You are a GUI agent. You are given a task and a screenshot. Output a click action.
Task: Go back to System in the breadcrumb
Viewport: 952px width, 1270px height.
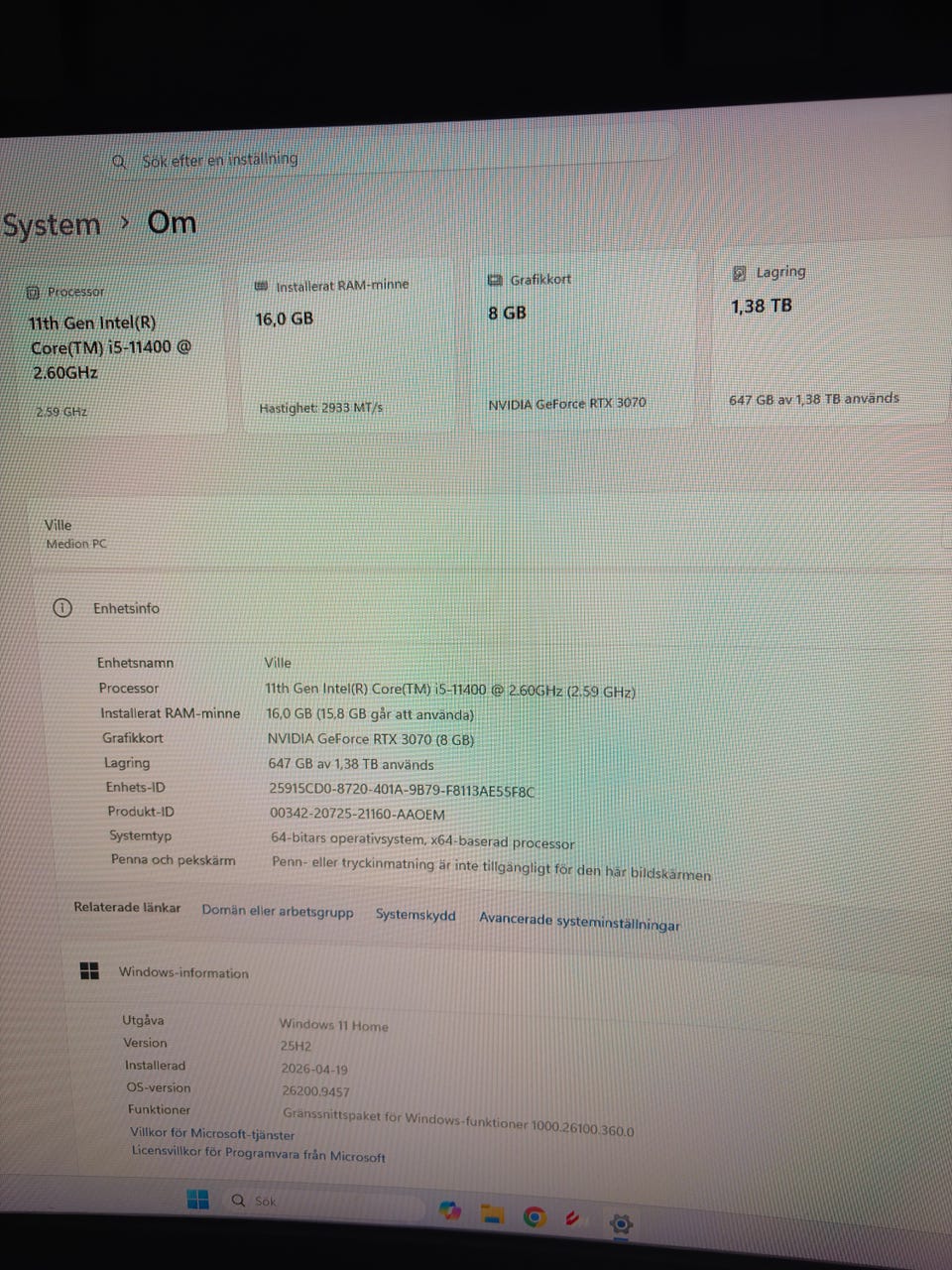pyautogui.click(x=52, y=225)
